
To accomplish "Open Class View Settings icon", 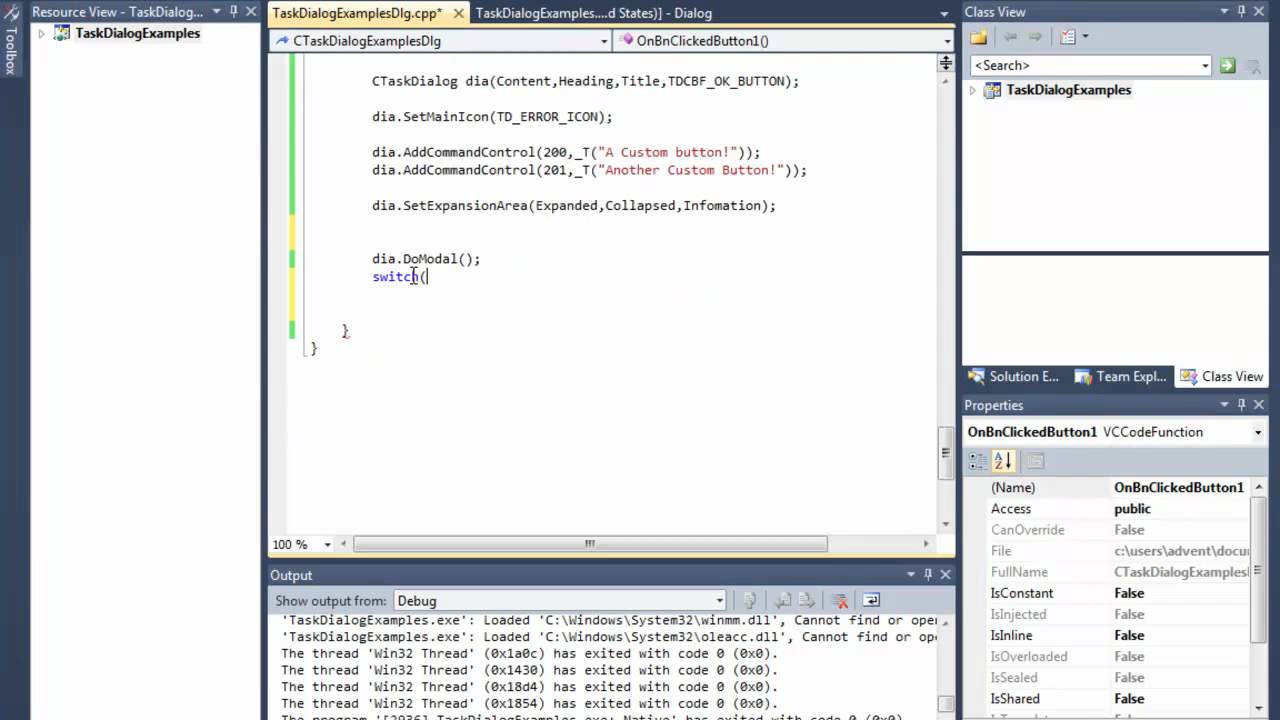I will [1067, 37].
